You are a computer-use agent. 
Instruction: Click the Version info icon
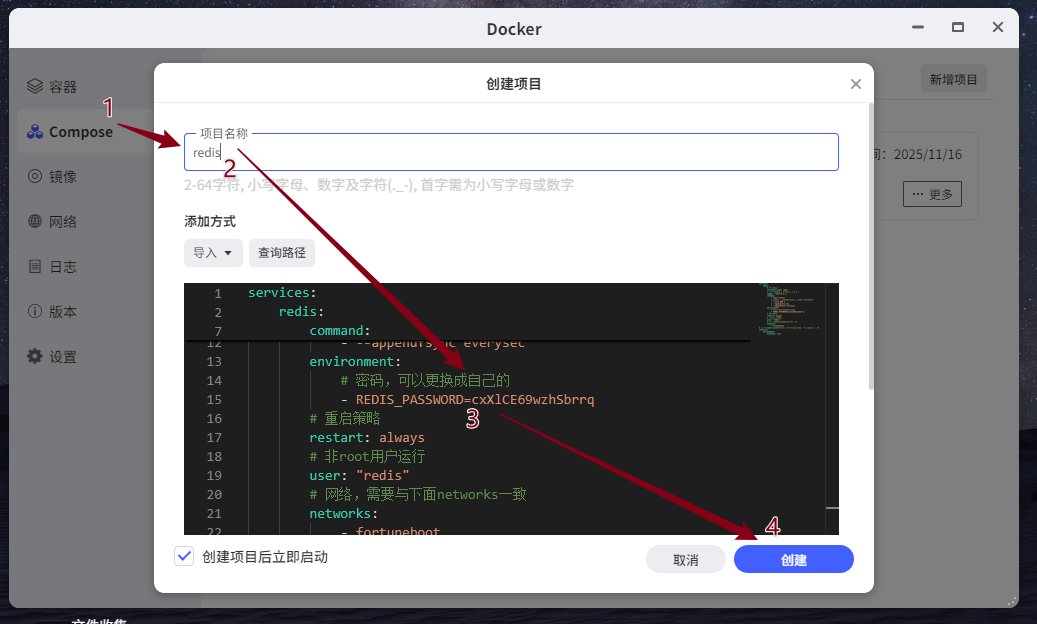click(35, 311)
